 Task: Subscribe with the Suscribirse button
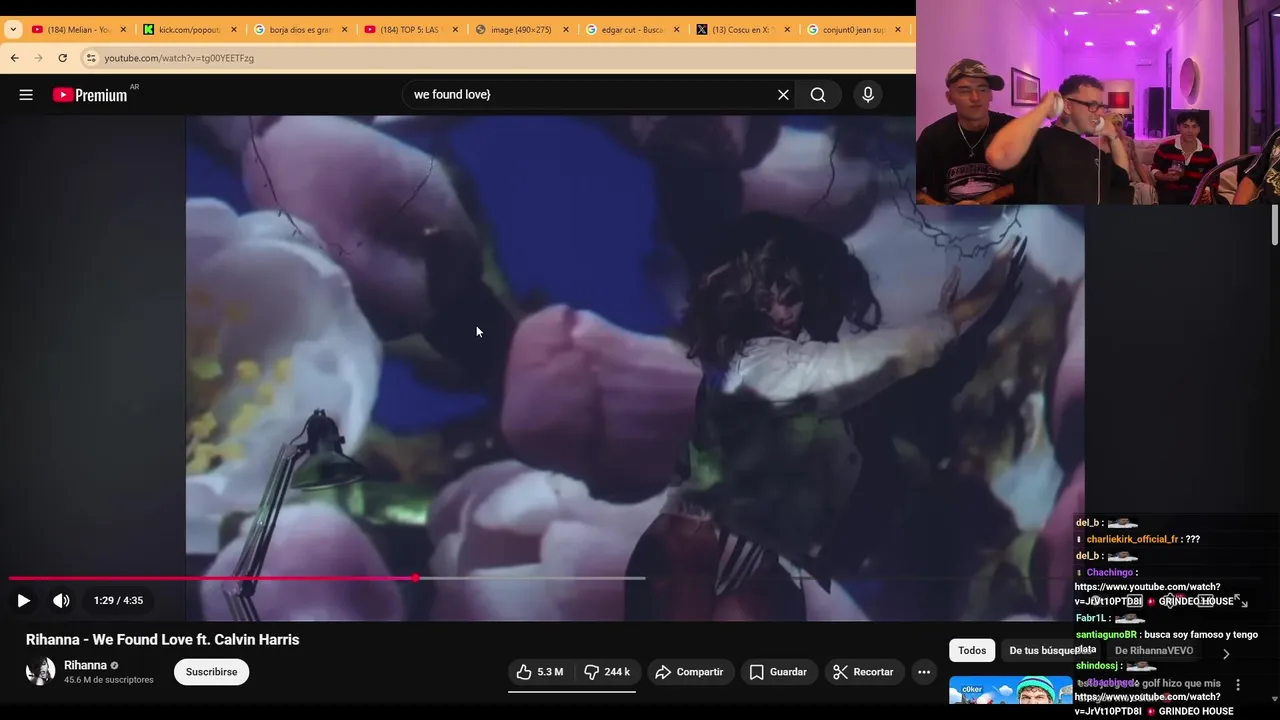[x=211, y=672]
